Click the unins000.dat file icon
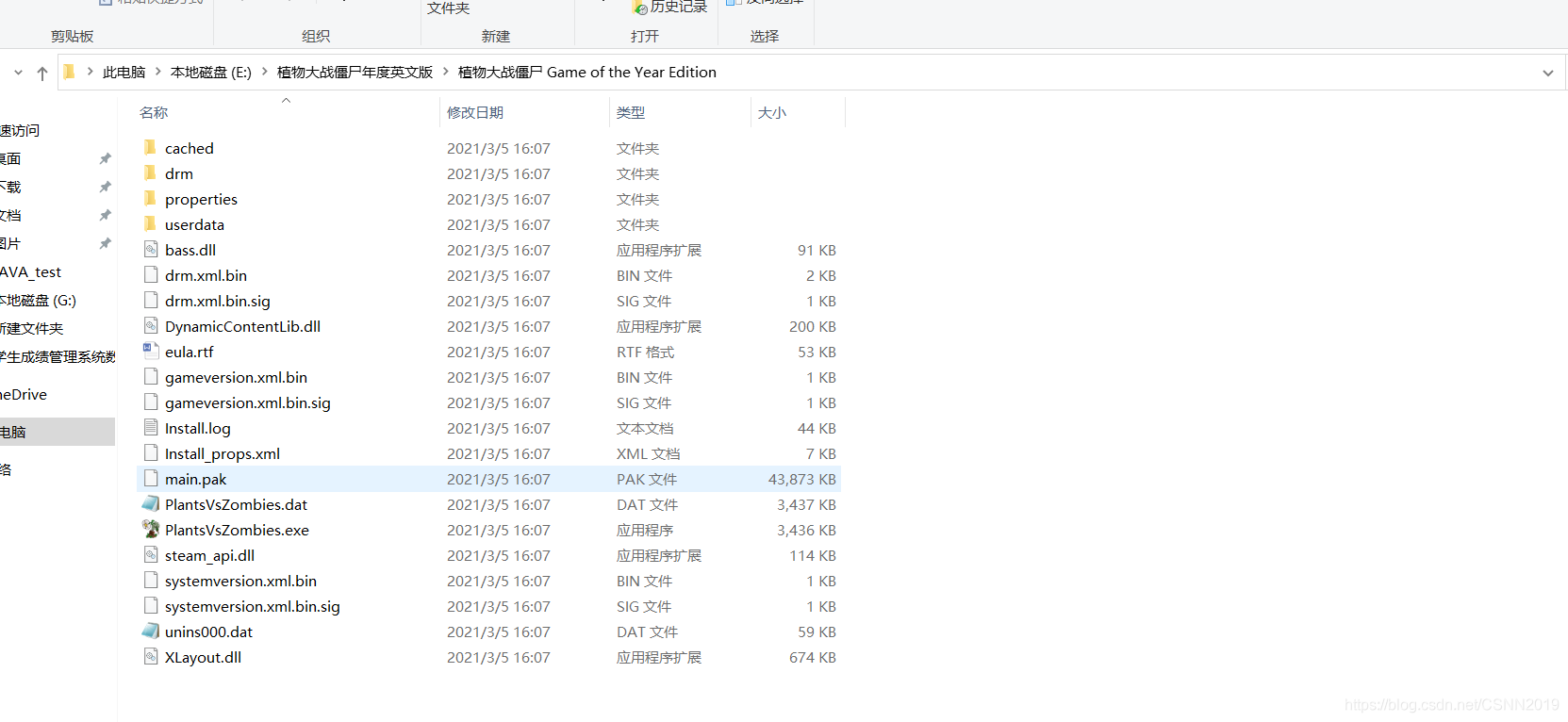This screenshot has width=1568, height=722. coord(151,631)
